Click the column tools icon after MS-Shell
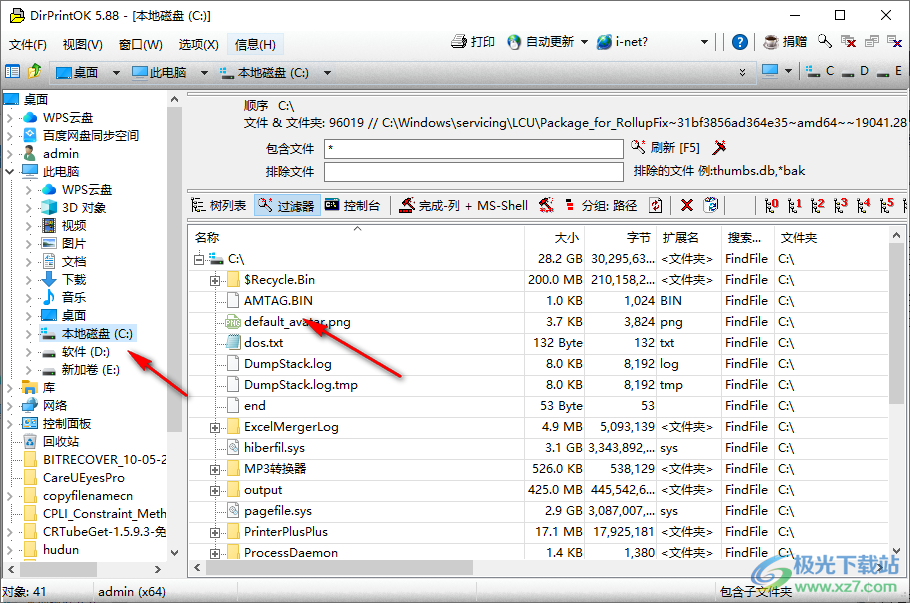The height and width of the screenshot is (603, 910). [x=546, y=205]
